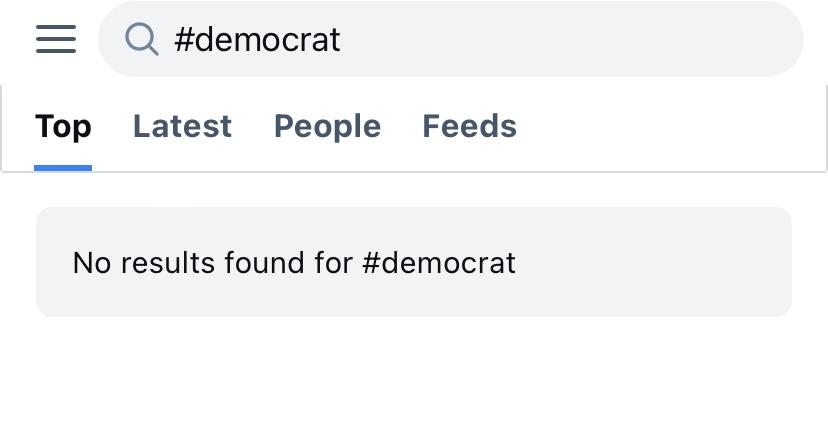
Task: Tap the search icon beside #democrat
Action: (x=142, y=39)
